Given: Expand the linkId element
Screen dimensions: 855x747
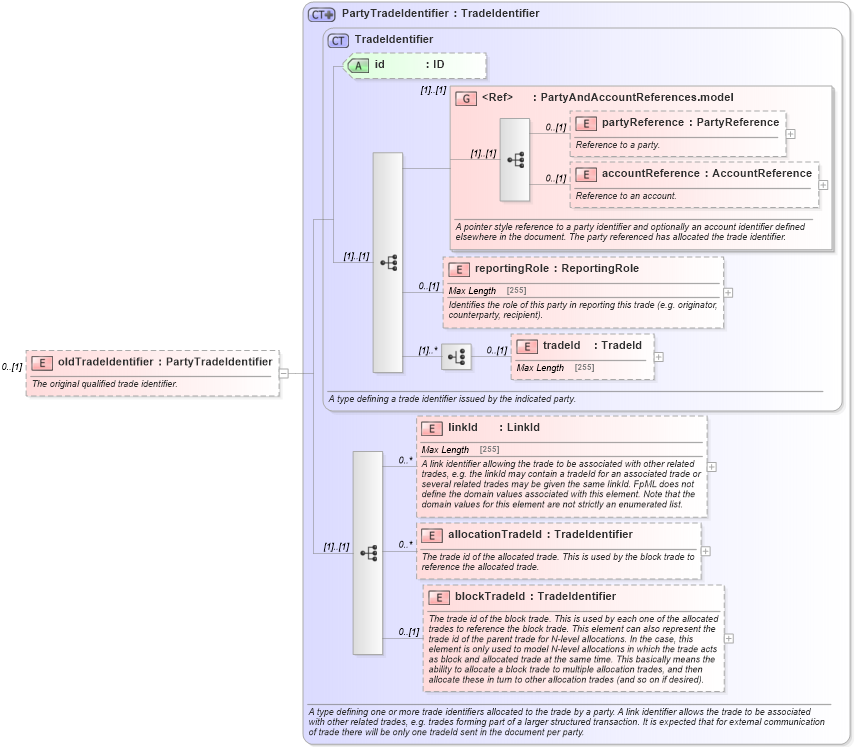Looking at the screenshot, I should click(x=712, y=467).
